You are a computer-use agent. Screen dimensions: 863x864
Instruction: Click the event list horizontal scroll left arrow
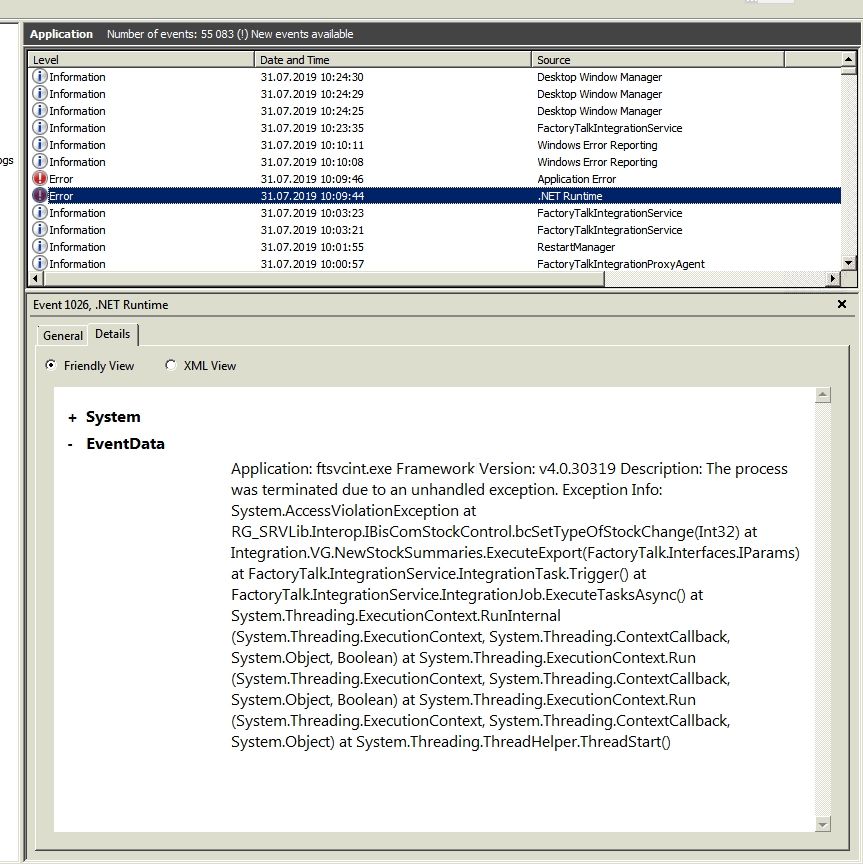click(x=36, y=279)
